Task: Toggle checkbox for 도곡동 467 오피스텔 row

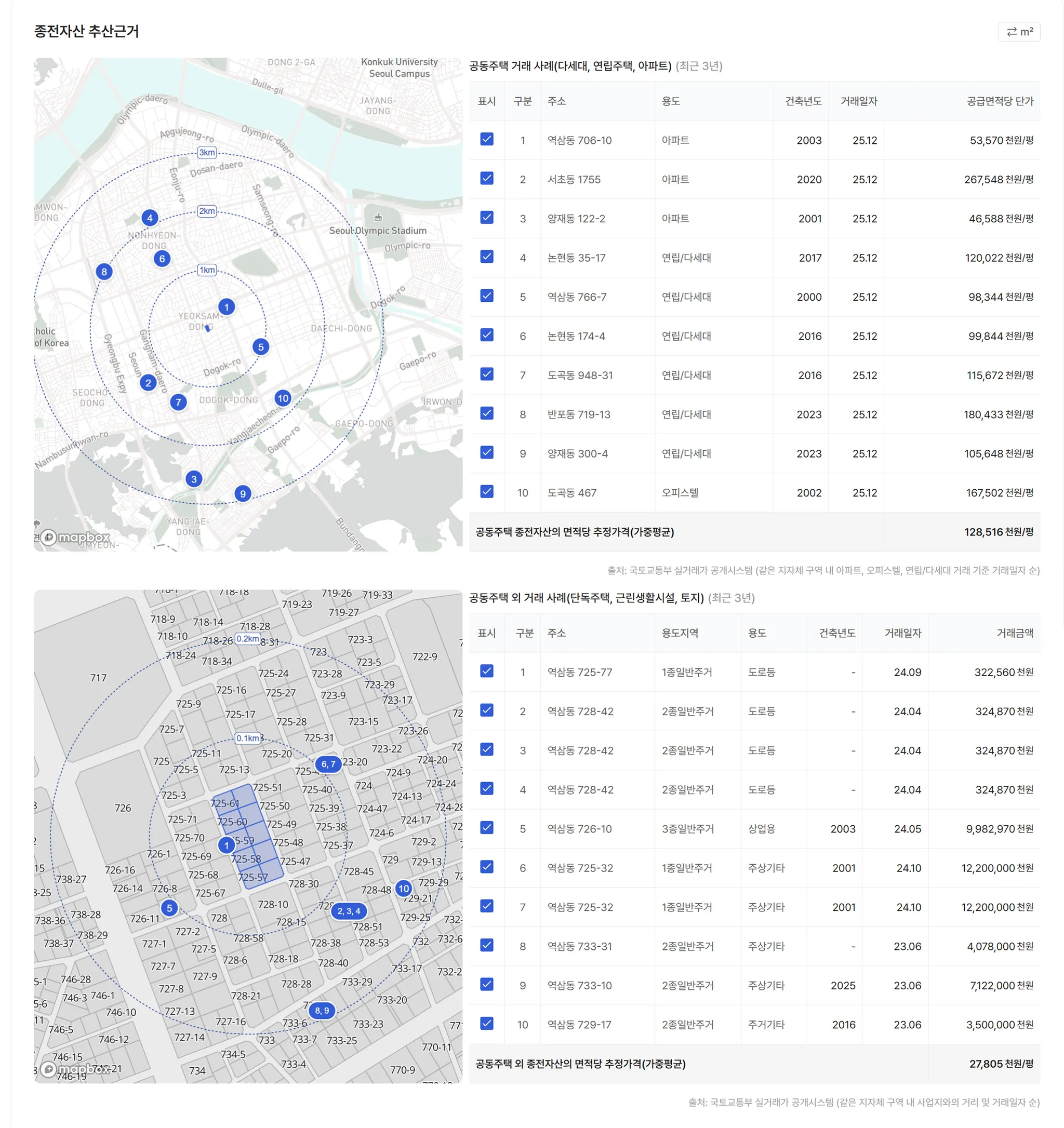Action: tap(486, 492)
